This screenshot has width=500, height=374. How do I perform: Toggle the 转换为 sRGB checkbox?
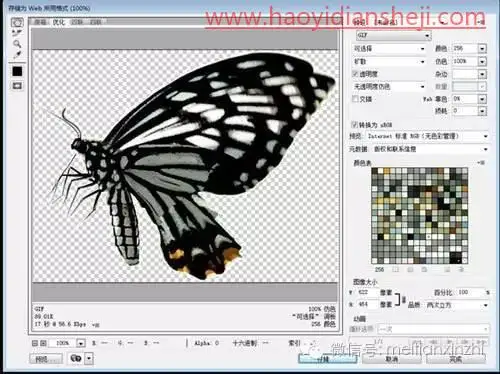point(355,125)
